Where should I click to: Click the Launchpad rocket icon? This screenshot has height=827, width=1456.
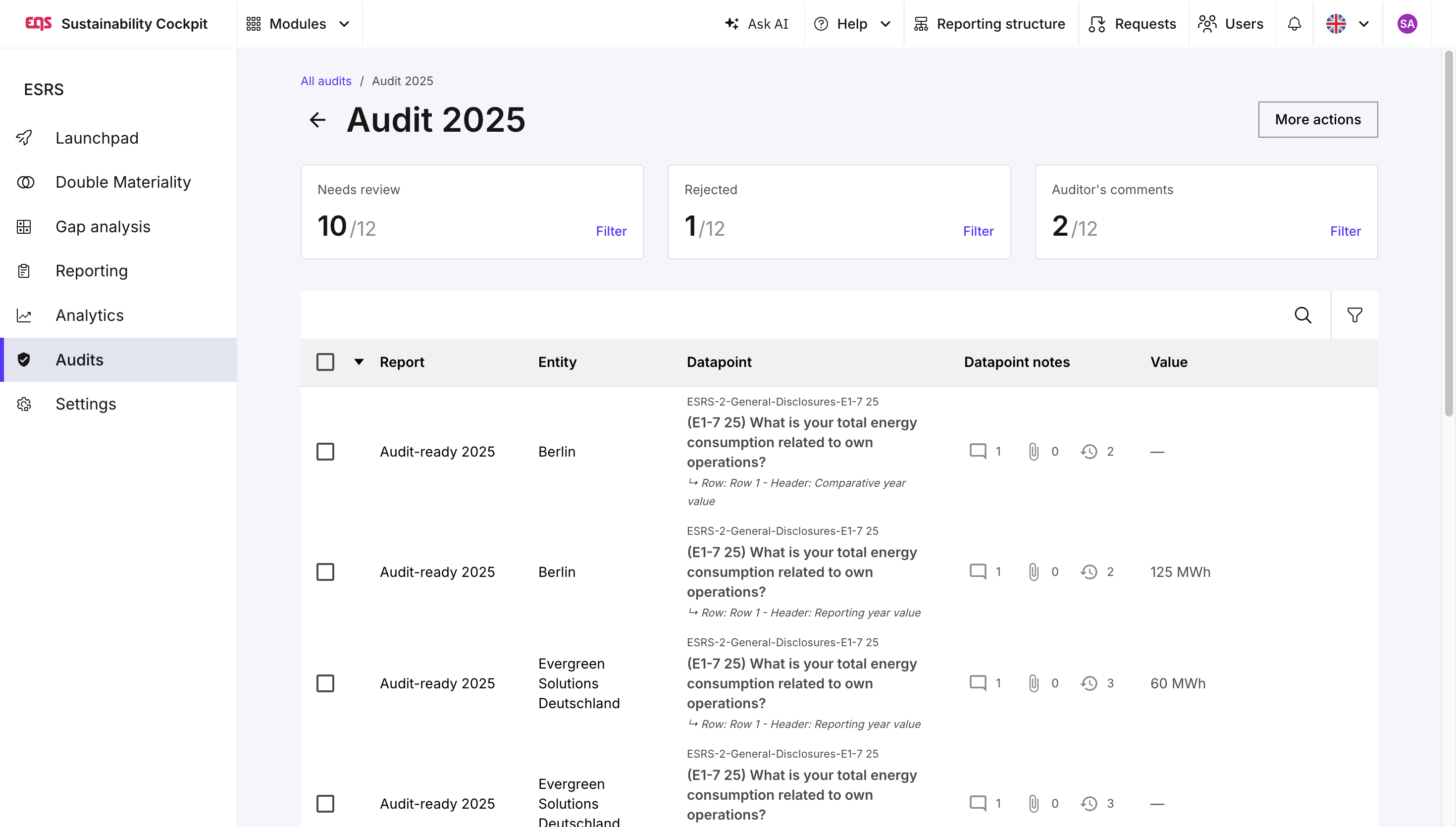click(24, 138)
